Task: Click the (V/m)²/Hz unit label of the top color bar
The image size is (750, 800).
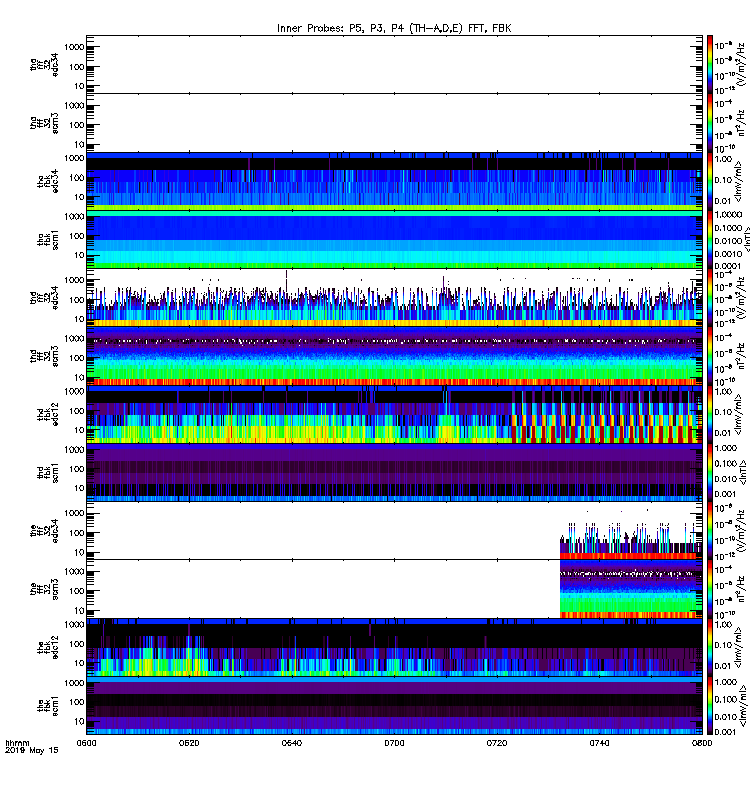Action: click(x=742, y=63)
